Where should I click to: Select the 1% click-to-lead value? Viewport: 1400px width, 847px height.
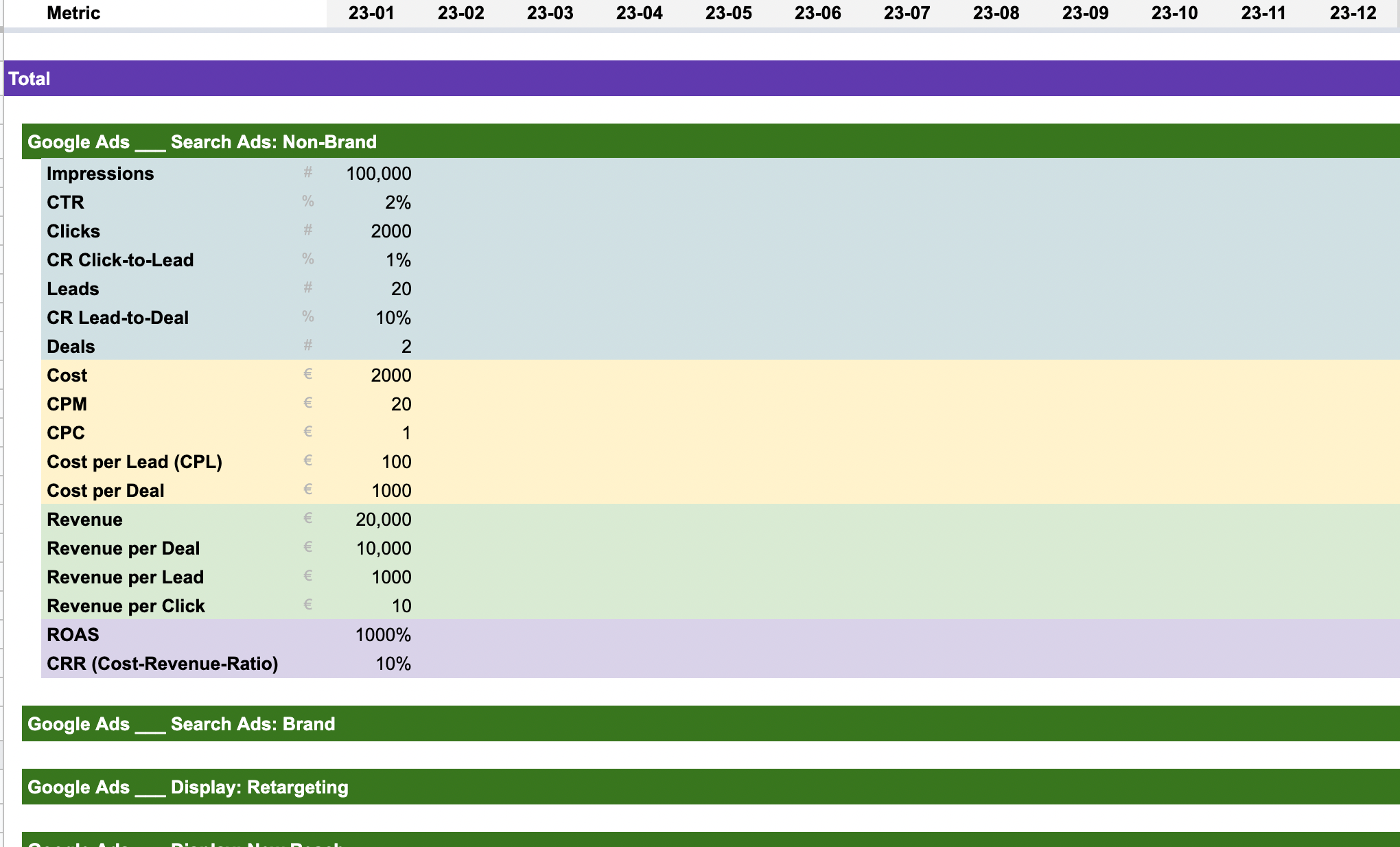click(x=398, y=260)
